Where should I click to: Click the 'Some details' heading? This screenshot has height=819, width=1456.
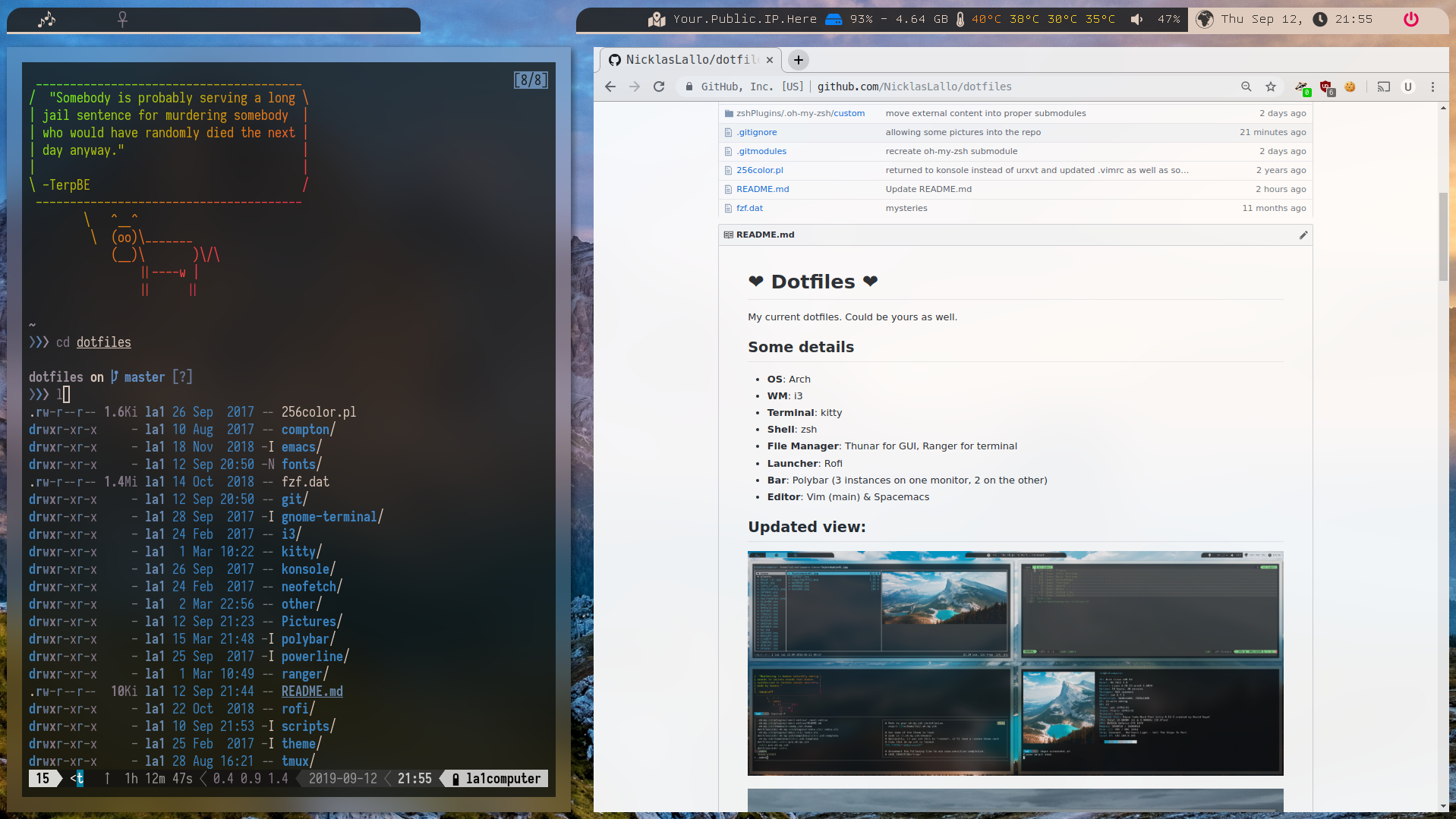(x=801, y=347)
